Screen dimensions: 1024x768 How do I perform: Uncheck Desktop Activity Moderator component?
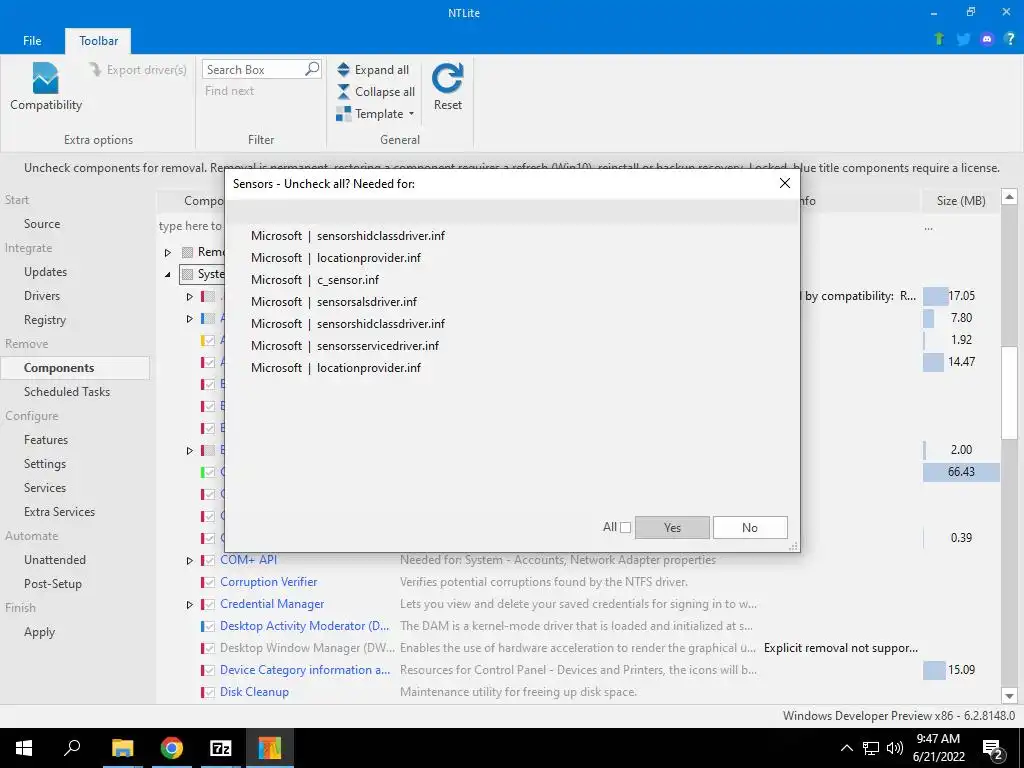(x=209, y=626)
